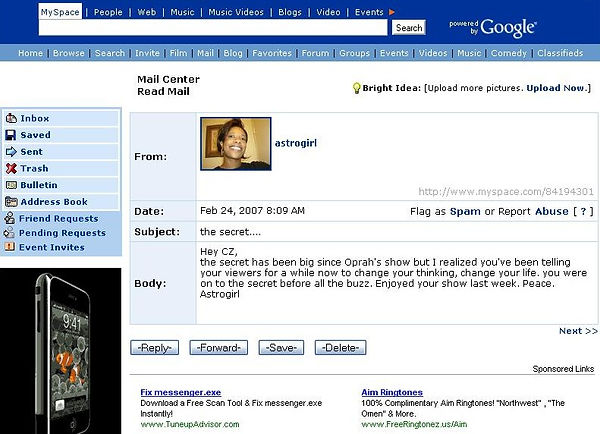Screen dimensions: 600x434
Task: Open Film in navigation bar
Action: click(x=179, y=53)
